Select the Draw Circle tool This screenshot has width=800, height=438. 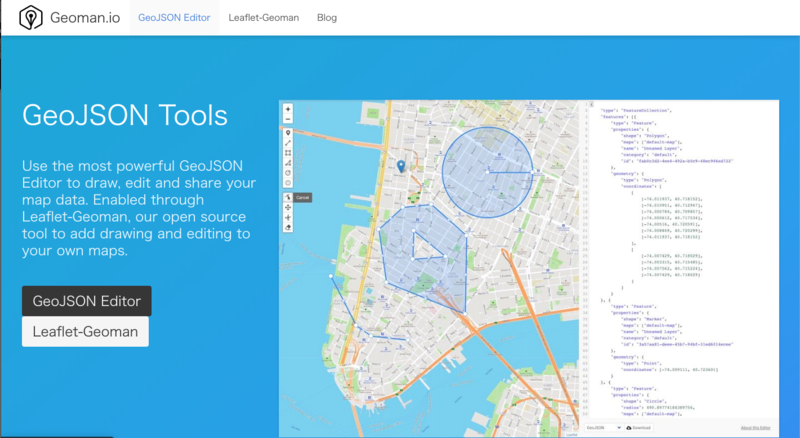(288, 173)
